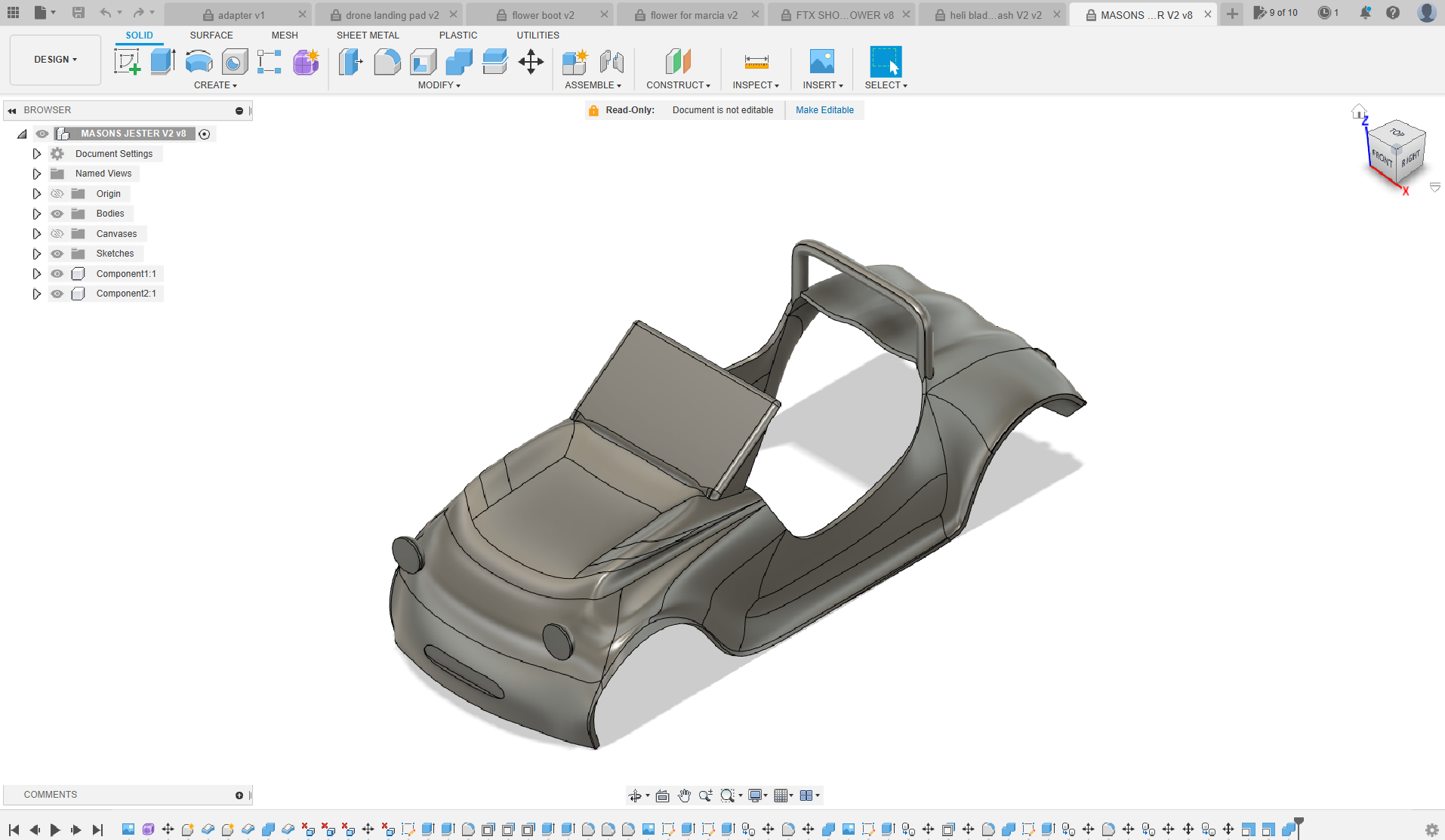This screenshot has width=1445, height=840.
Task: Select the Joint tool
Action: click(612, 62)
